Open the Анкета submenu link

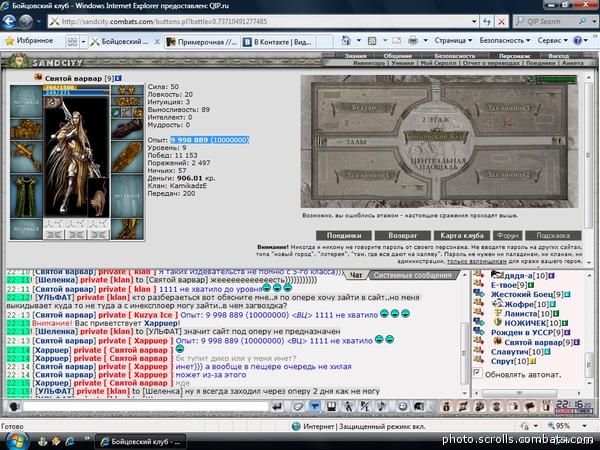[x=573, y=63]
